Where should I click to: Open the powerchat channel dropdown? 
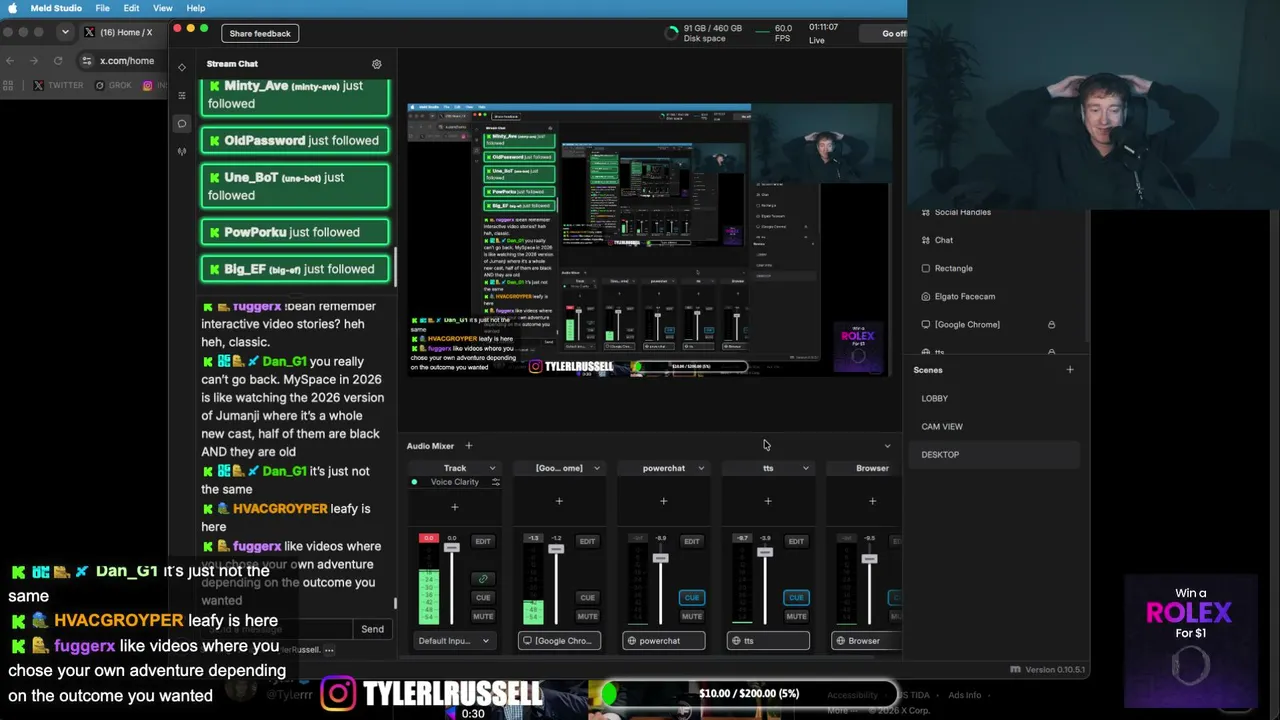click(x=701, y=468)
